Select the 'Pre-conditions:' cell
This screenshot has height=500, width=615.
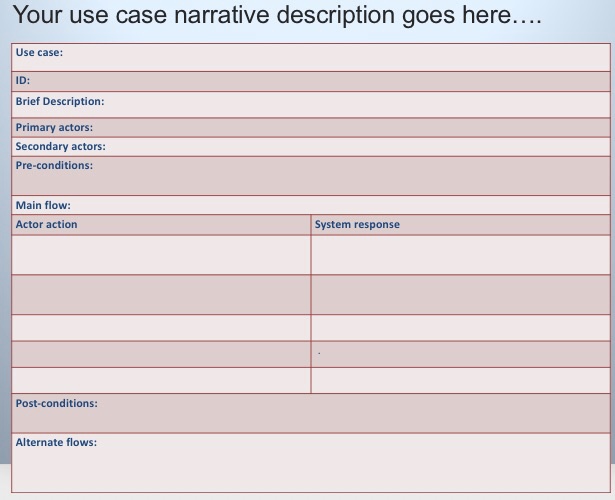tap(311, 176)
